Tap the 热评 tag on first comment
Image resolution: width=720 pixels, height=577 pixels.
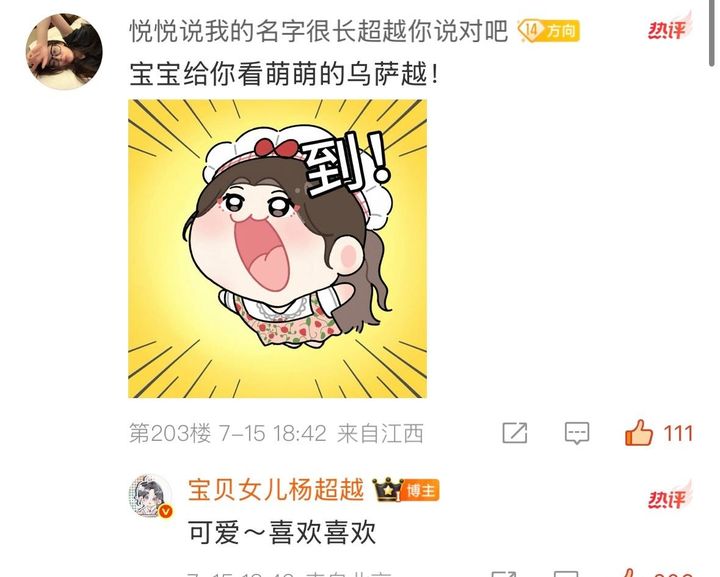point(669,28)
